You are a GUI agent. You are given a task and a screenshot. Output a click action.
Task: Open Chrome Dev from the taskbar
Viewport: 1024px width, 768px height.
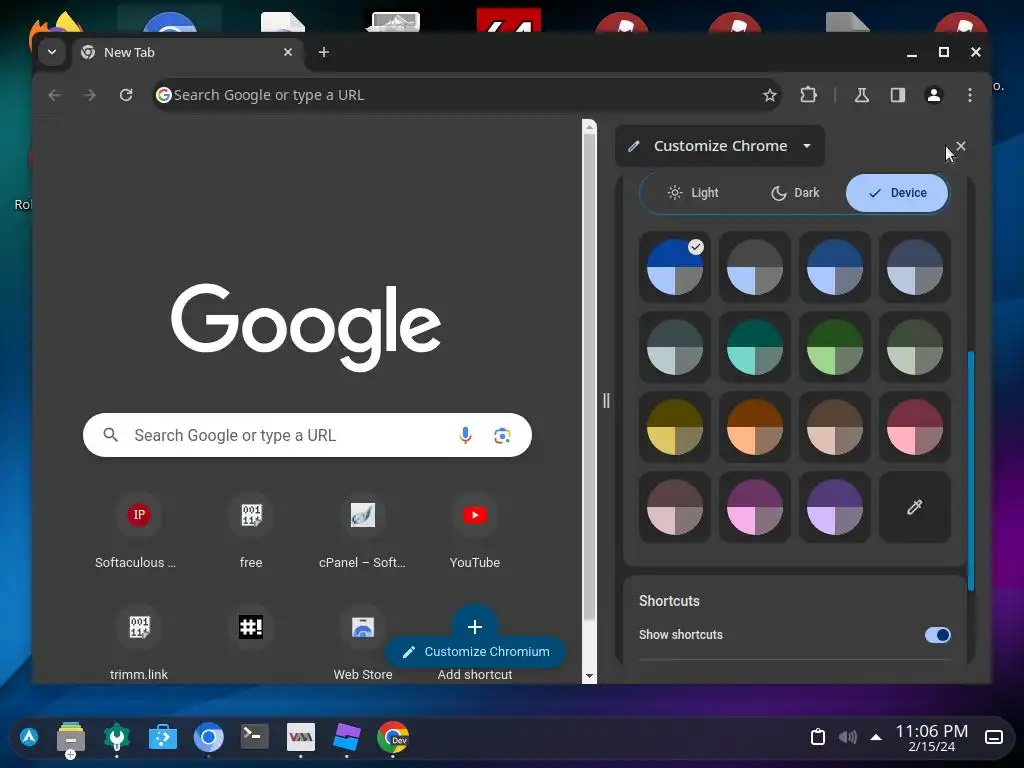(x=392, y=738)
